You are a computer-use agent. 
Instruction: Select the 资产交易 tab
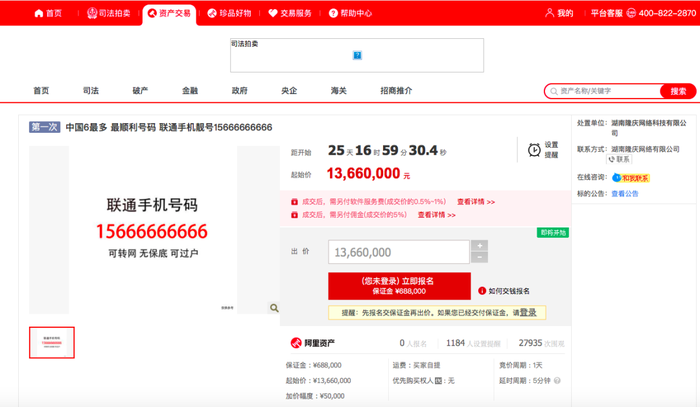coord(169,13)
